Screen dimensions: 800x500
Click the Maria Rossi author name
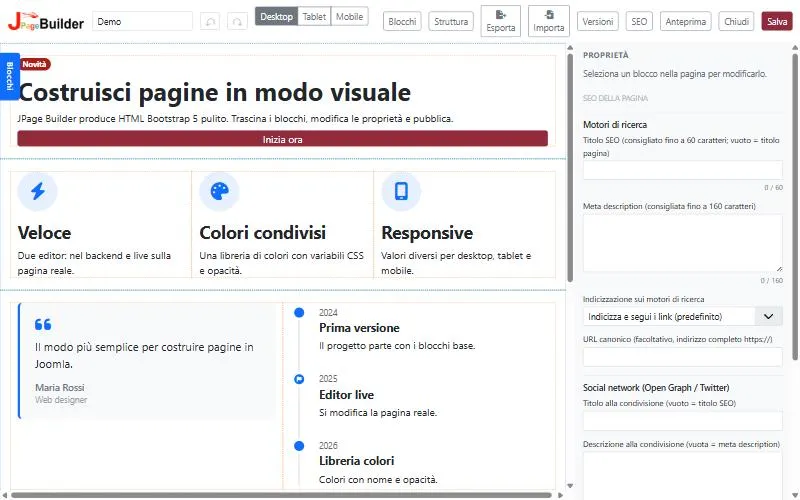(x=60, y=387)
